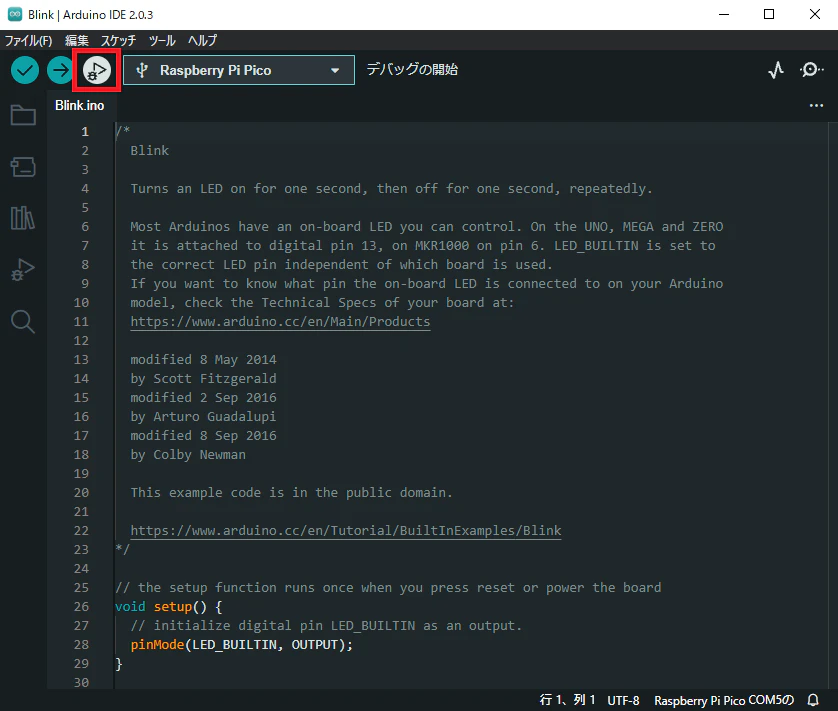
Task: Open the Boards Manager sidebar icon
Action: pos(23,167)
